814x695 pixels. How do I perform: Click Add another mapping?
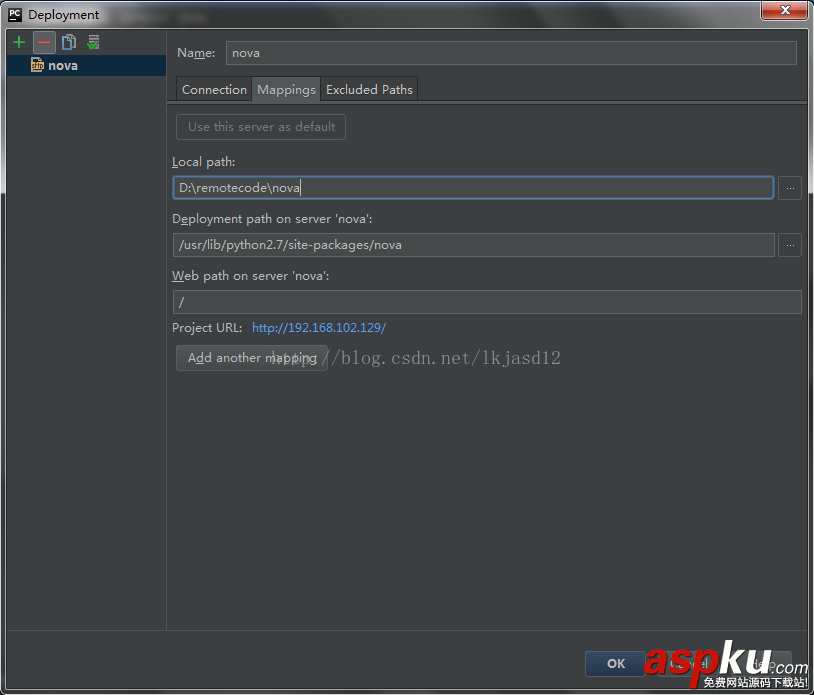[251, 357]
